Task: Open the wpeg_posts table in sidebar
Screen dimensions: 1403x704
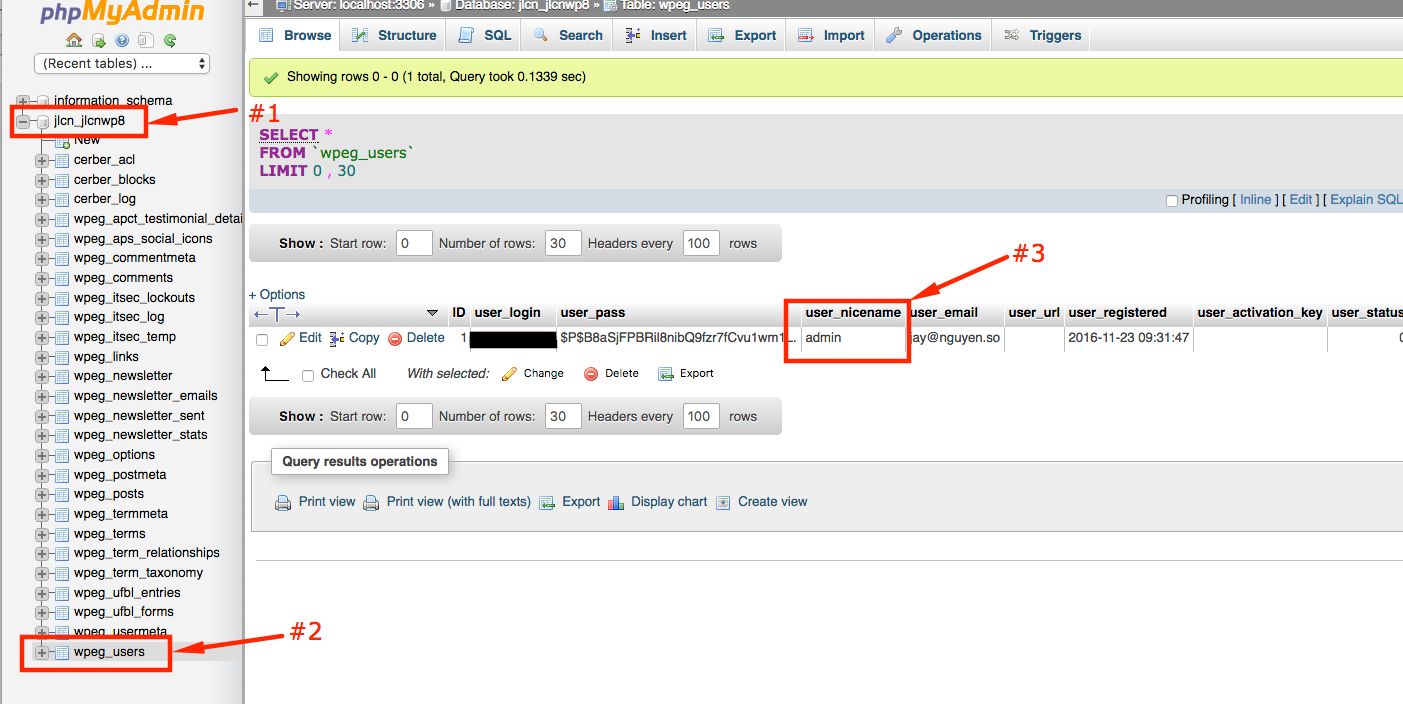Action: (x=108, y=494)
